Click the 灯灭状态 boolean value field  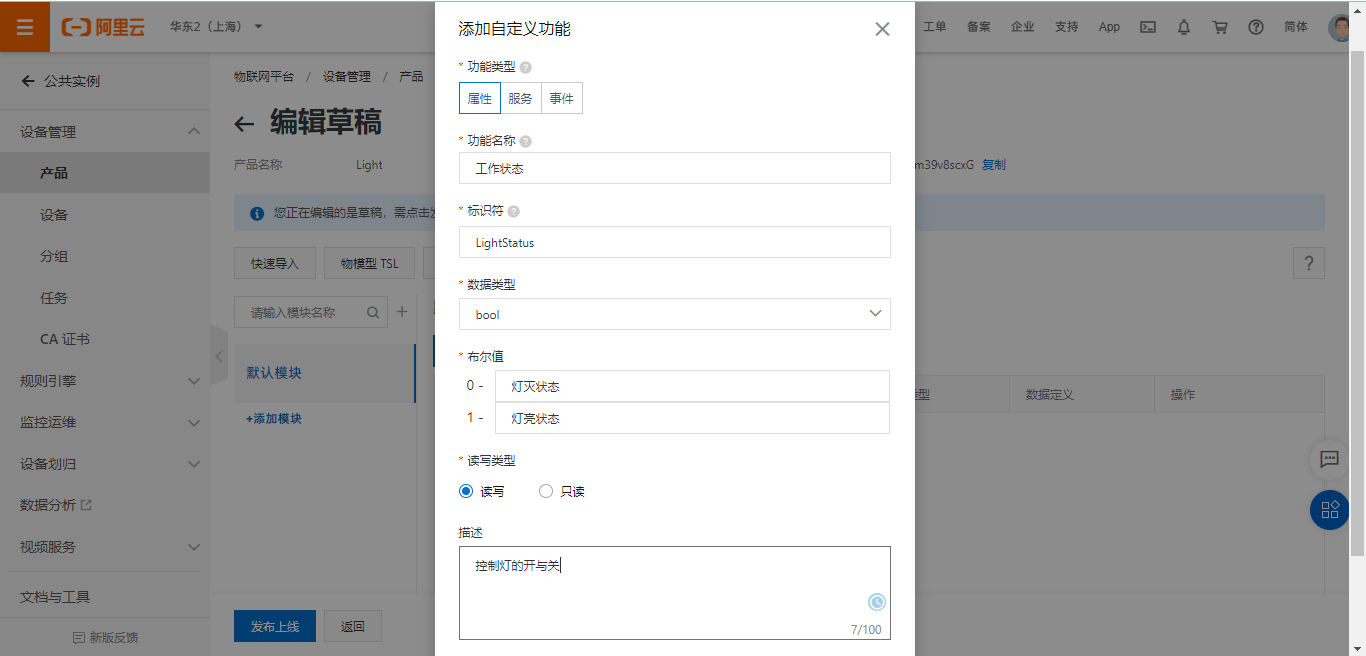[x=692, y=386]
